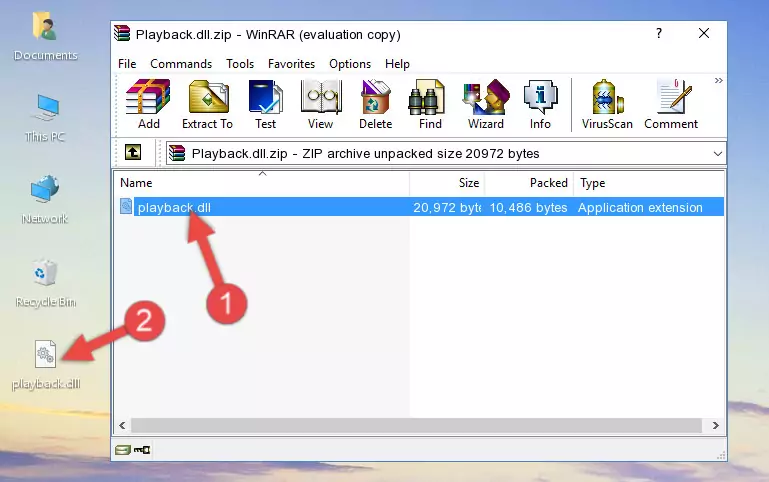This screenshot has width=769, height=482.
Task: Open the Commands menu
Action: [x=181, y=64]
